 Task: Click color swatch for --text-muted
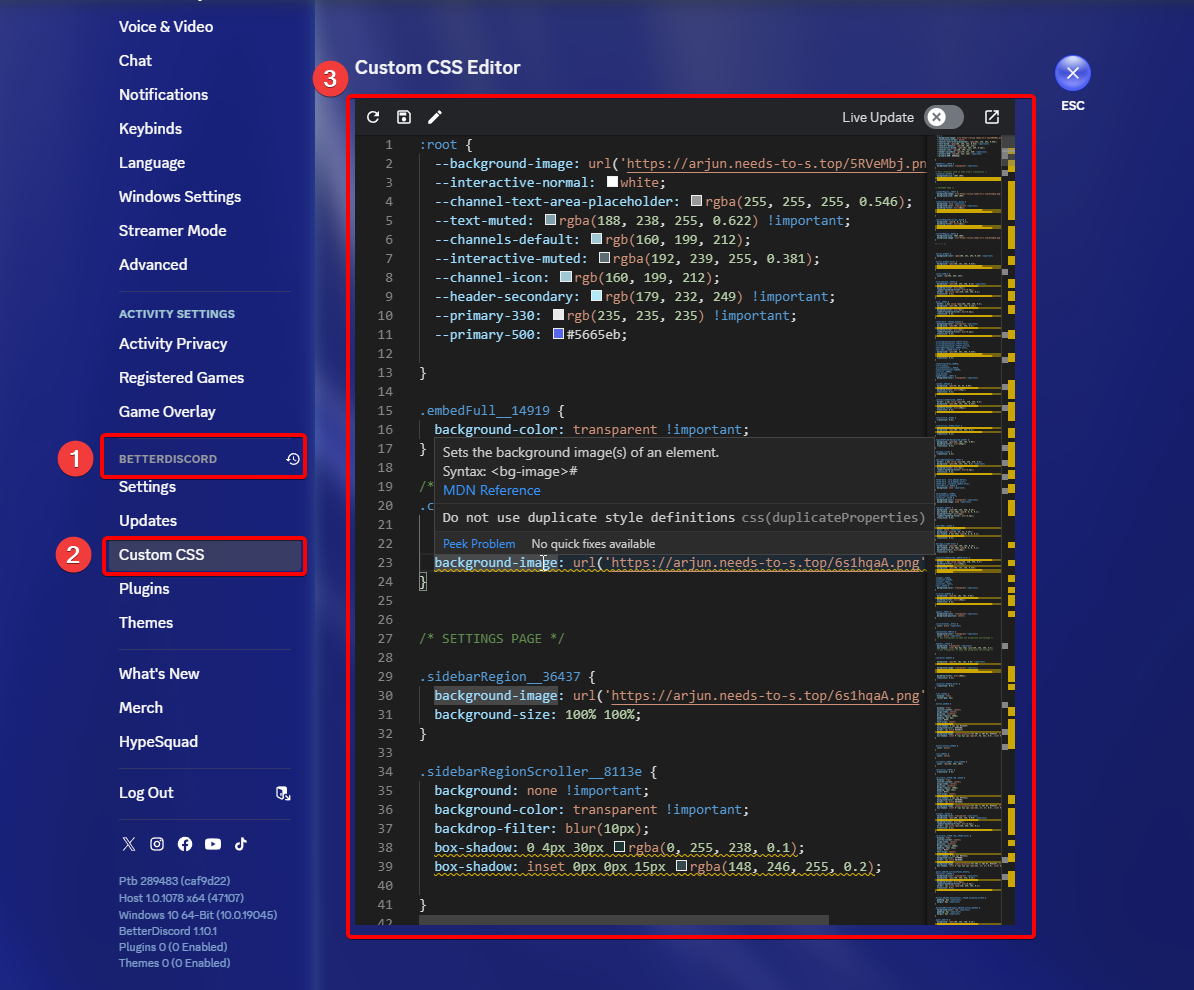click(x=551, y=220)
